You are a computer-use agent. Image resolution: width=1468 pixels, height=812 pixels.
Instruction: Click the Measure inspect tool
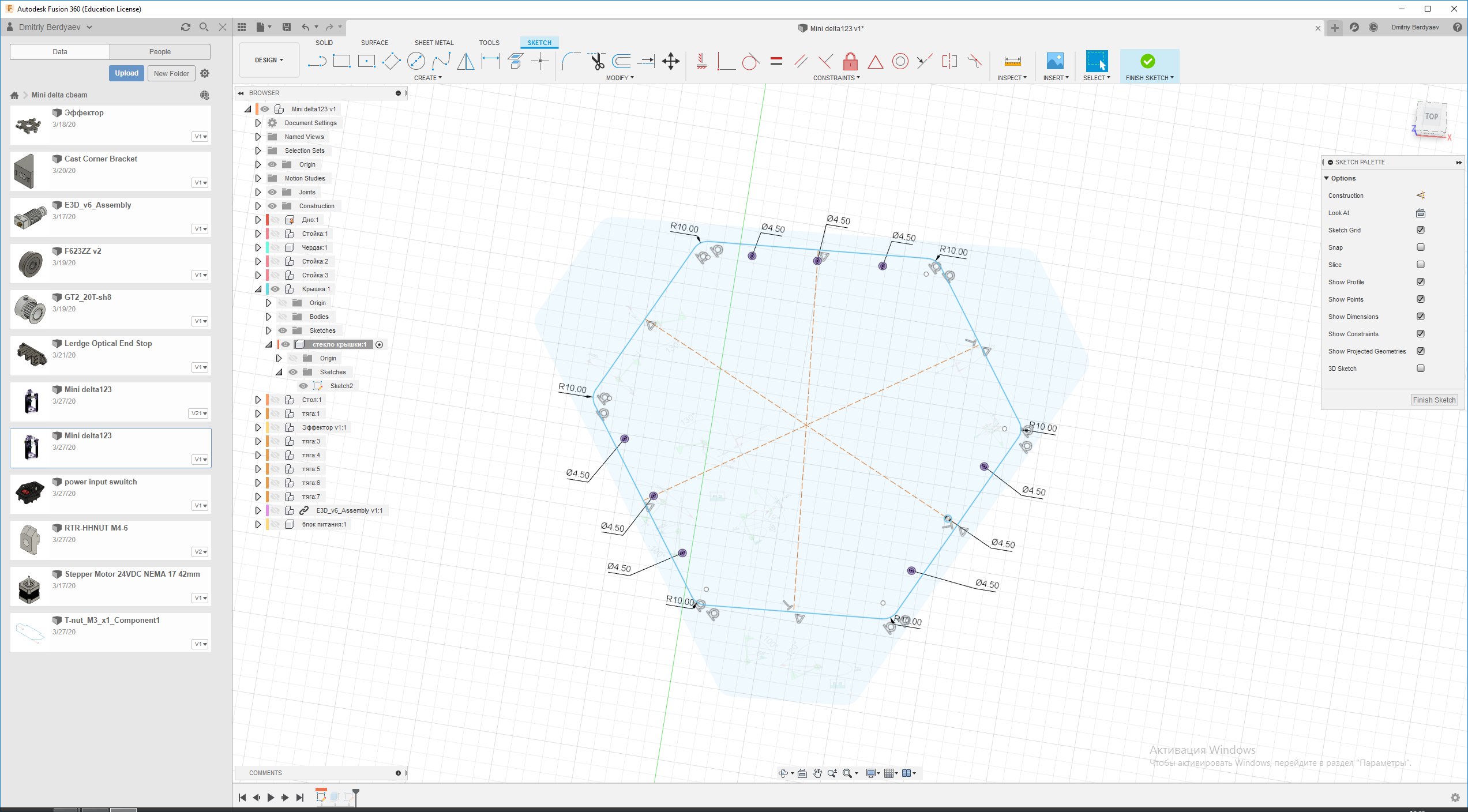(1012, 61)
